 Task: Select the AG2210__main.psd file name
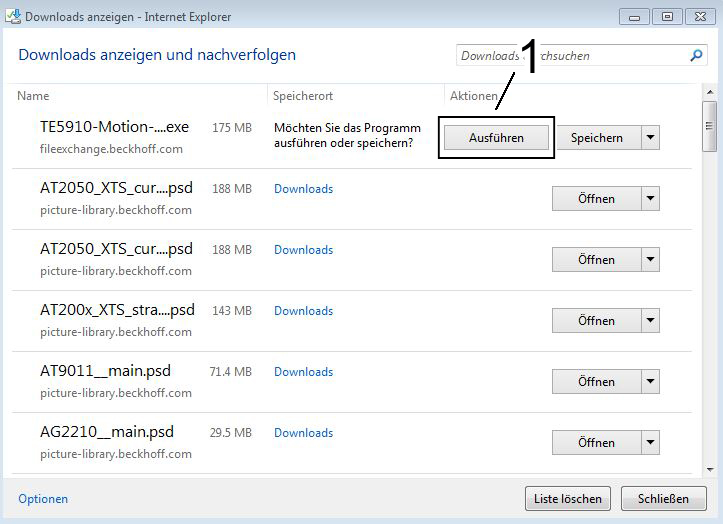pos(107,432)
